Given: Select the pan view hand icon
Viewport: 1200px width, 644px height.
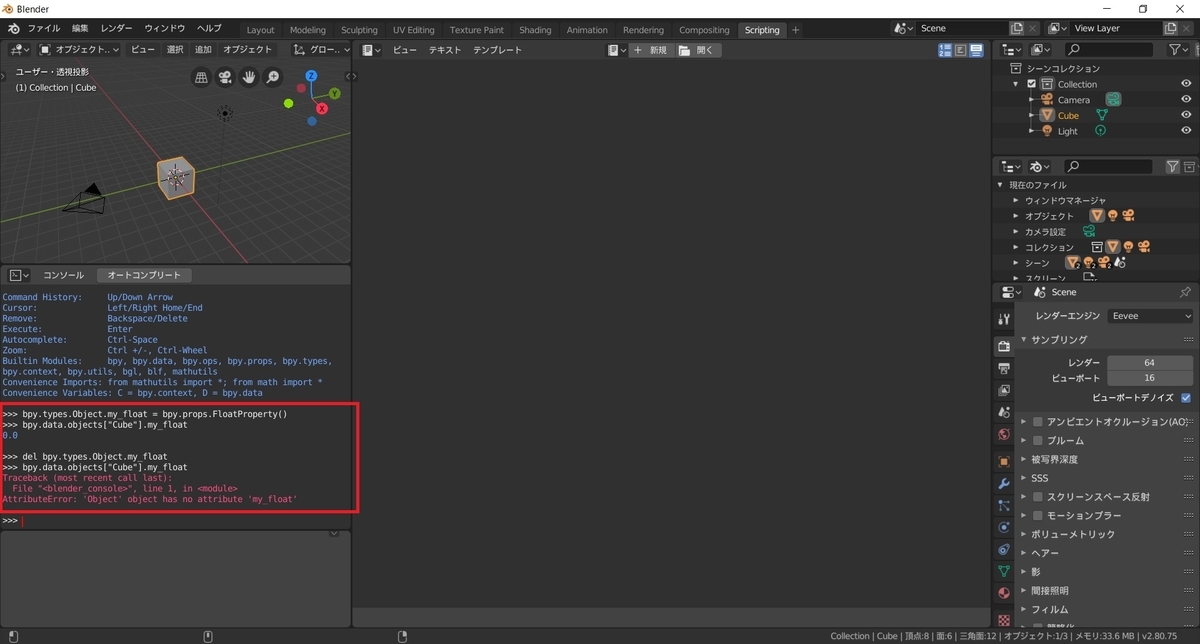Looking at the screenshot, I should [249, 77].
